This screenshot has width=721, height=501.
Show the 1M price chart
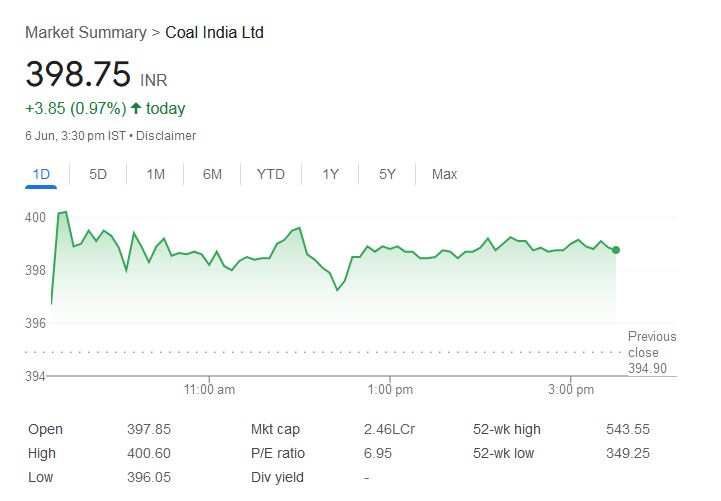155,174
